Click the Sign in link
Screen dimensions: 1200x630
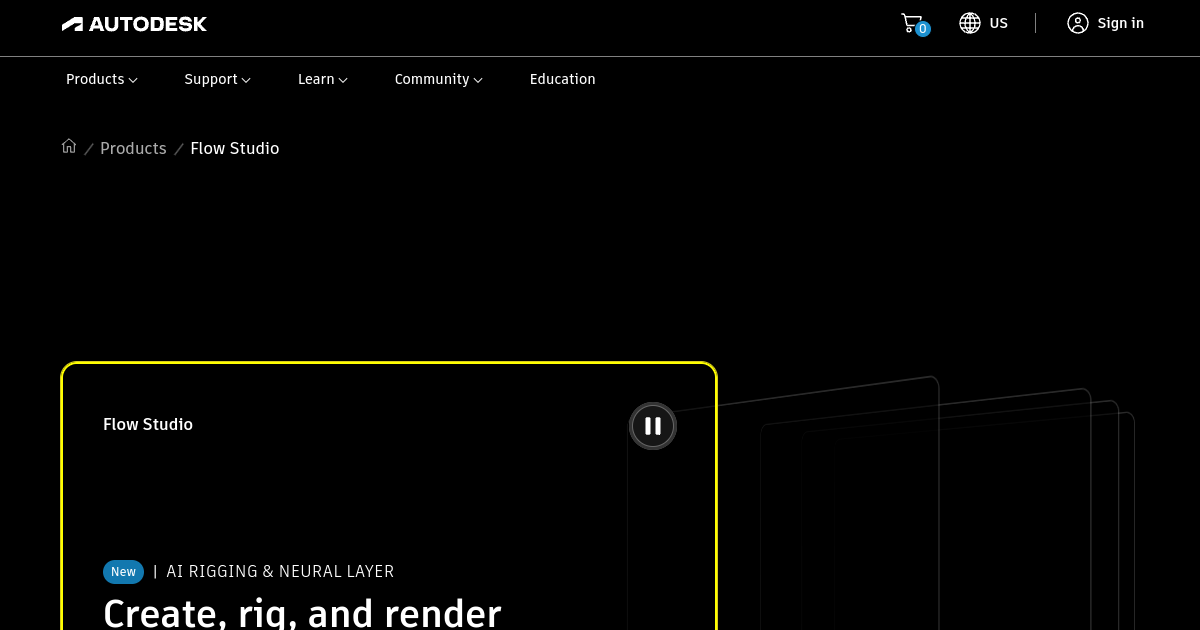point(1120,23)
